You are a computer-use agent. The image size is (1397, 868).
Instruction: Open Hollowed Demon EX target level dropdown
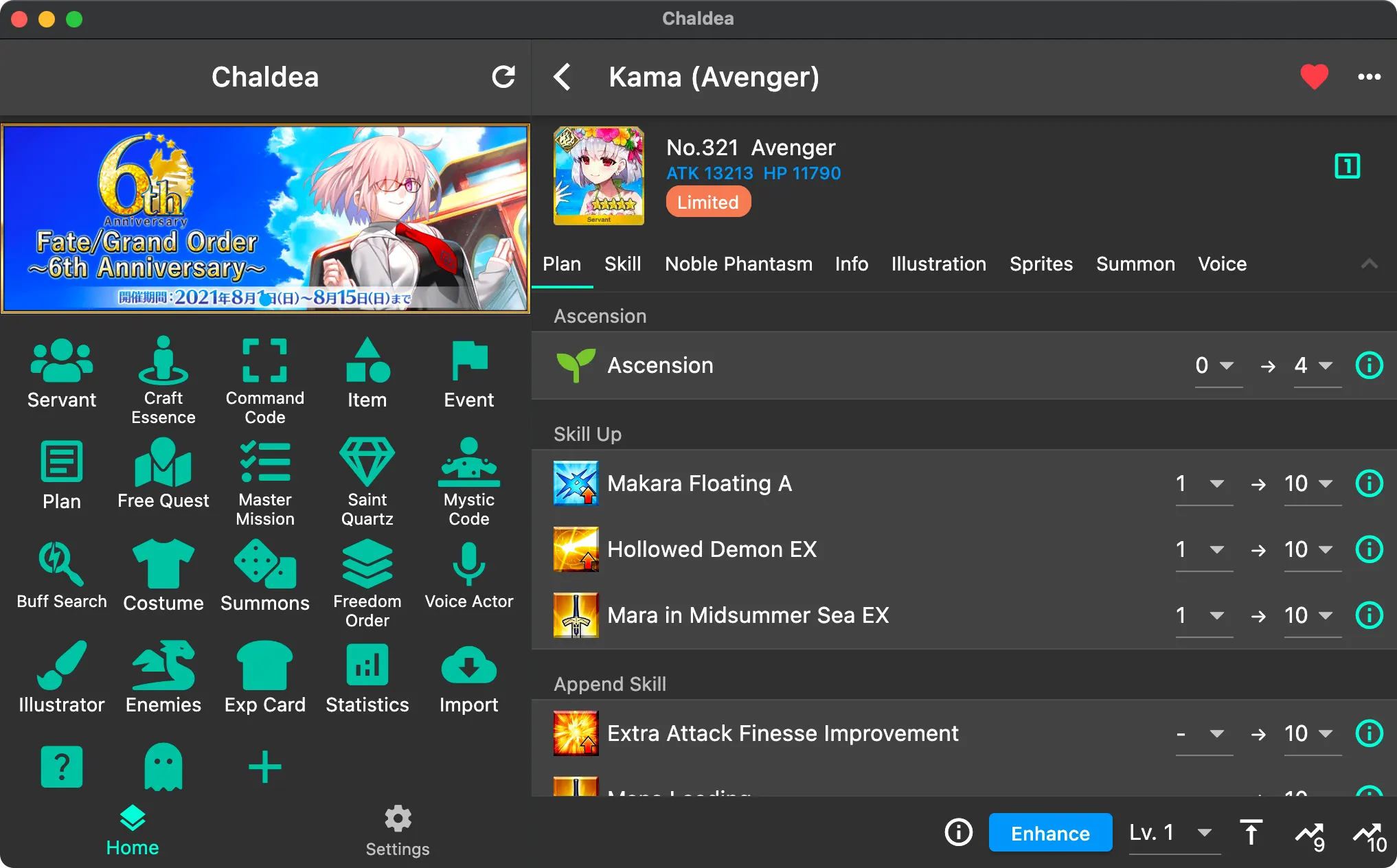[1312, 549]
